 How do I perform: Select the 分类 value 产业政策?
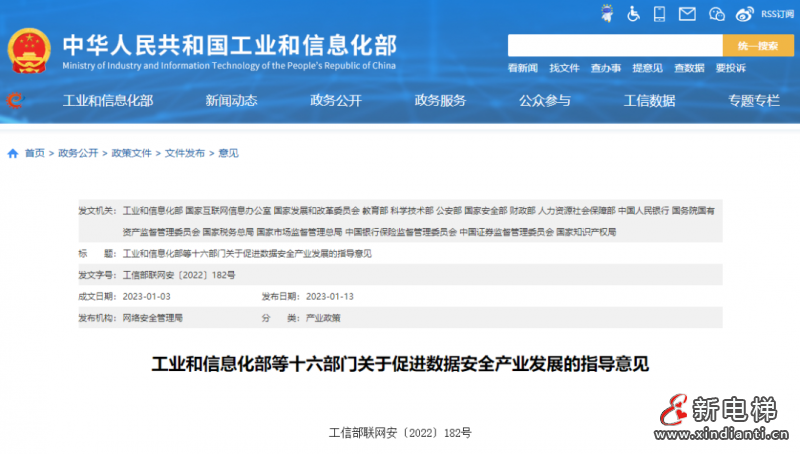tap(323, 318)
